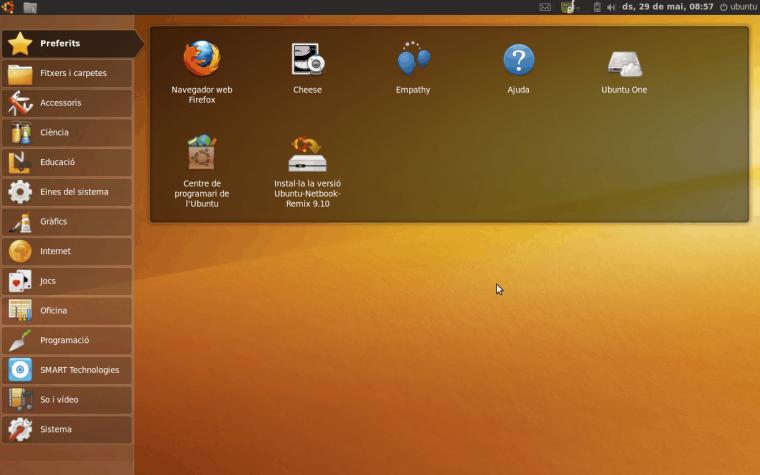Switch to Accessoris category
The image size is (760, 475).
[67, 103]
